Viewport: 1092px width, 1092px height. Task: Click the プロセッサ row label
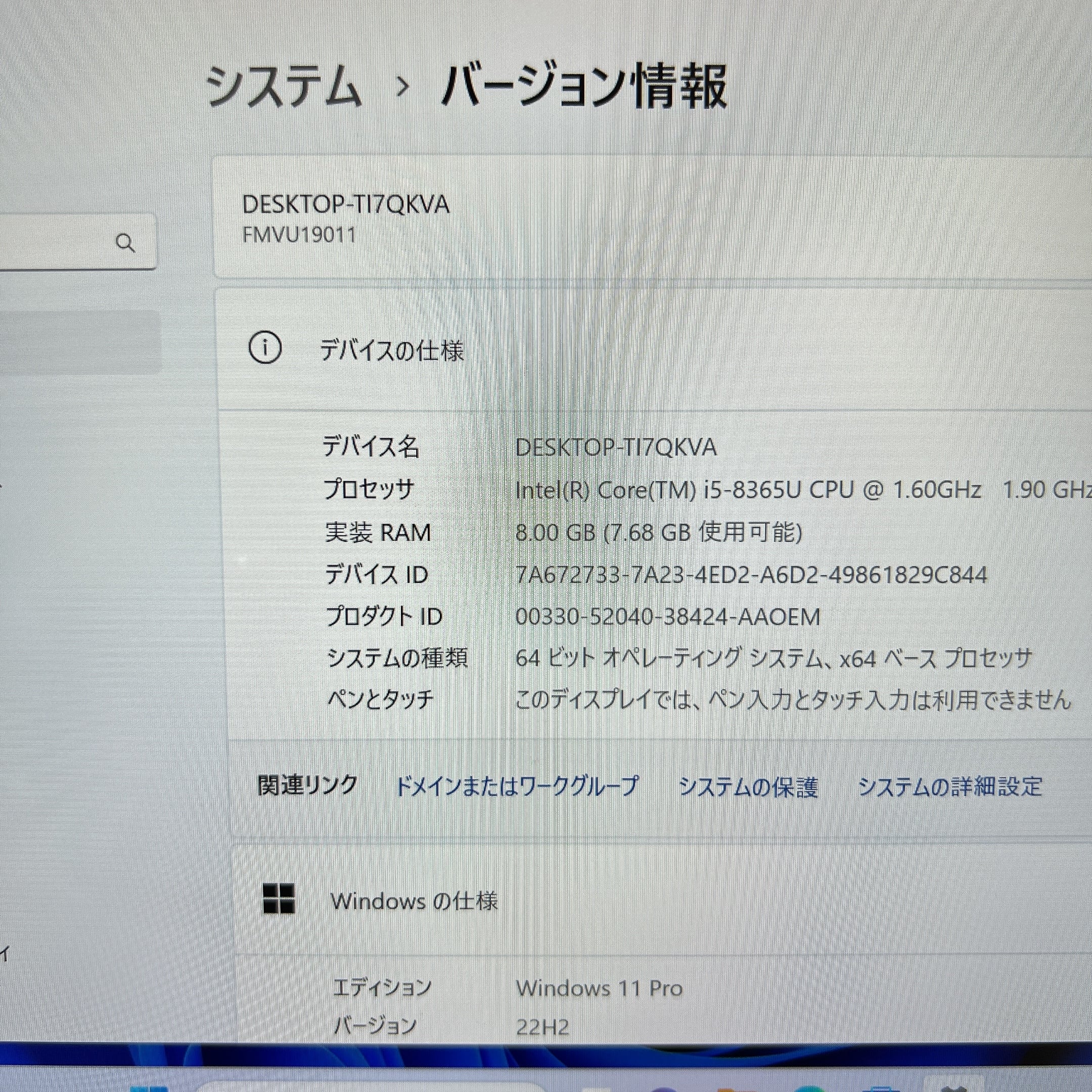(369, 489)
